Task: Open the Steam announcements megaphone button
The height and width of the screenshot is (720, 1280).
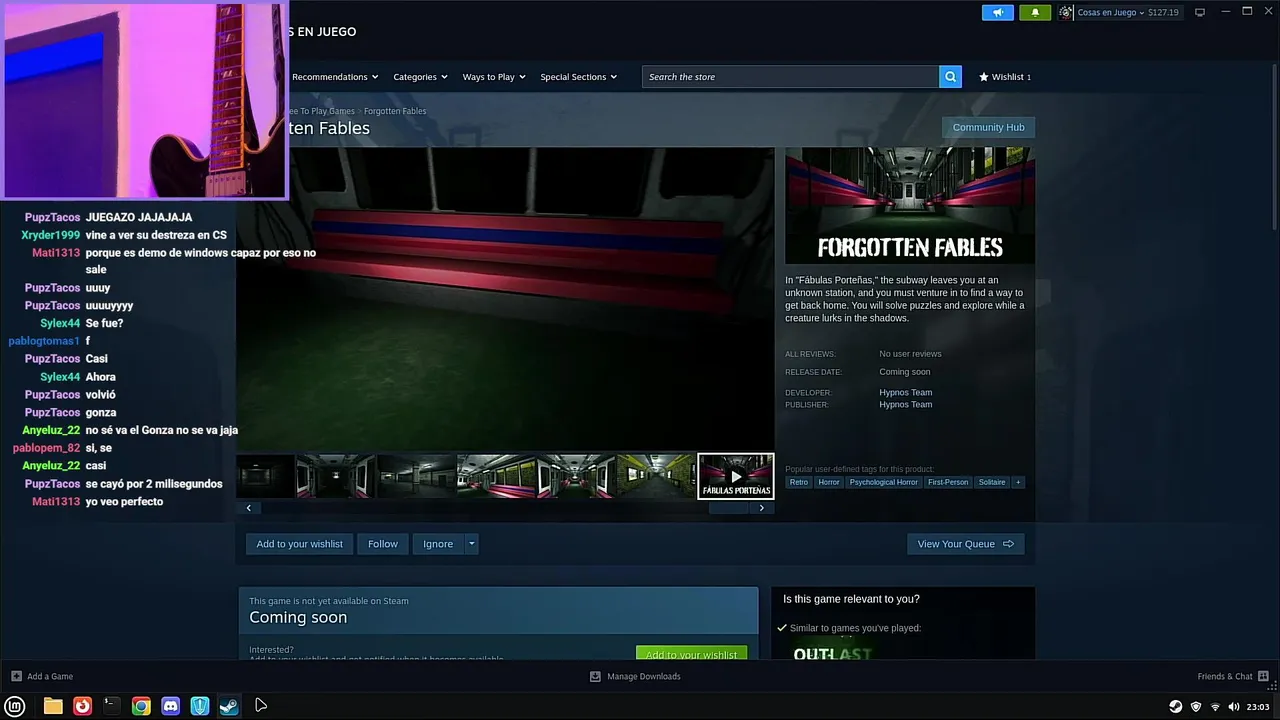Action: (x=997, y=12)
